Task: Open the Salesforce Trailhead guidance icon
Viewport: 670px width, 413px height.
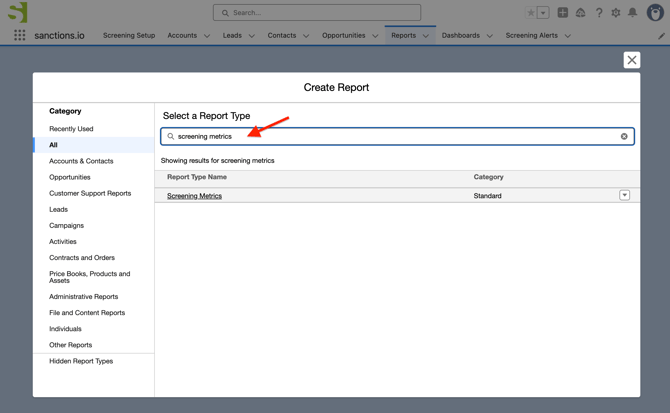Action: (580, 13)
